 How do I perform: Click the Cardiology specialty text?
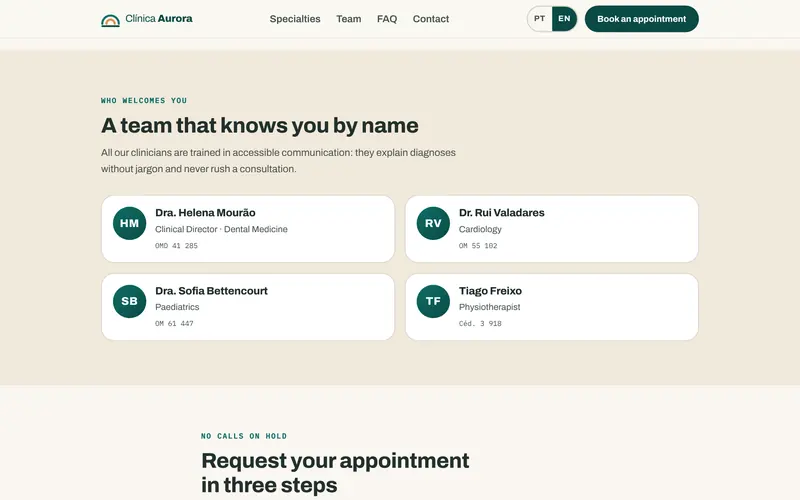coord(480,229)
